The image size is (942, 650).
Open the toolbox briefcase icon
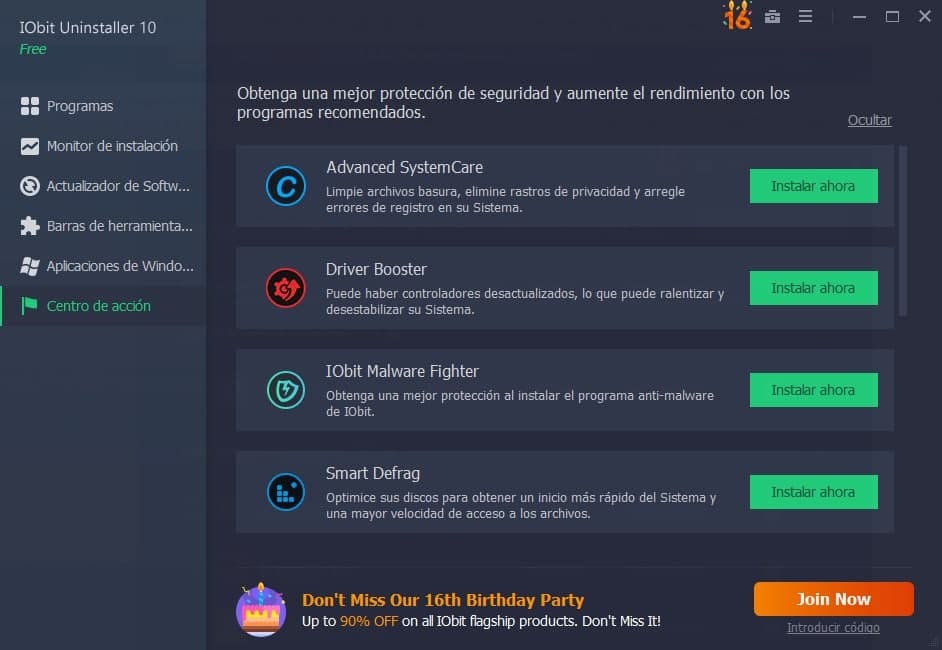772,17
